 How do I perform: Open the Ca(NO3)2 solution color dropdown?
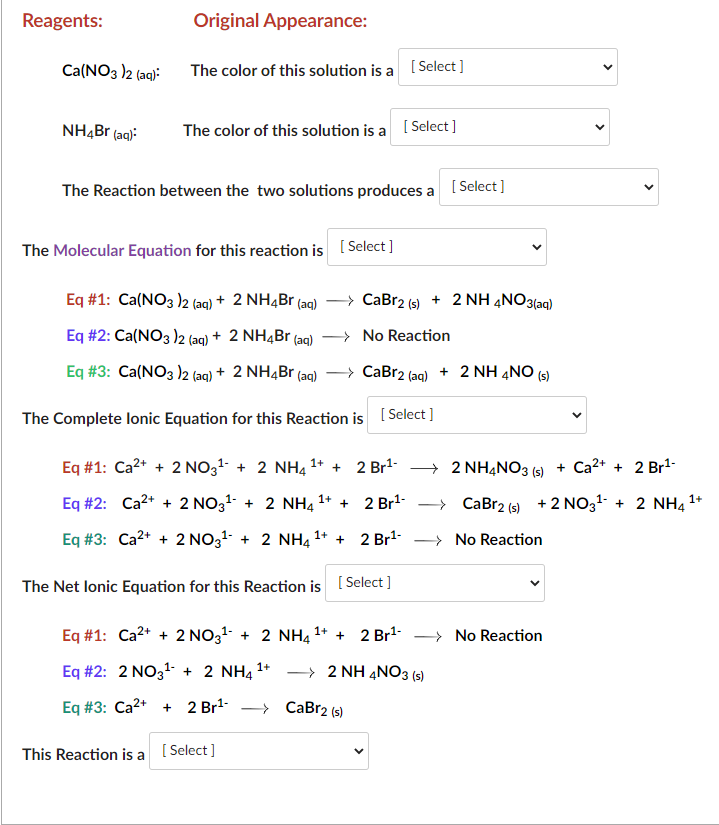click(507, 67)
